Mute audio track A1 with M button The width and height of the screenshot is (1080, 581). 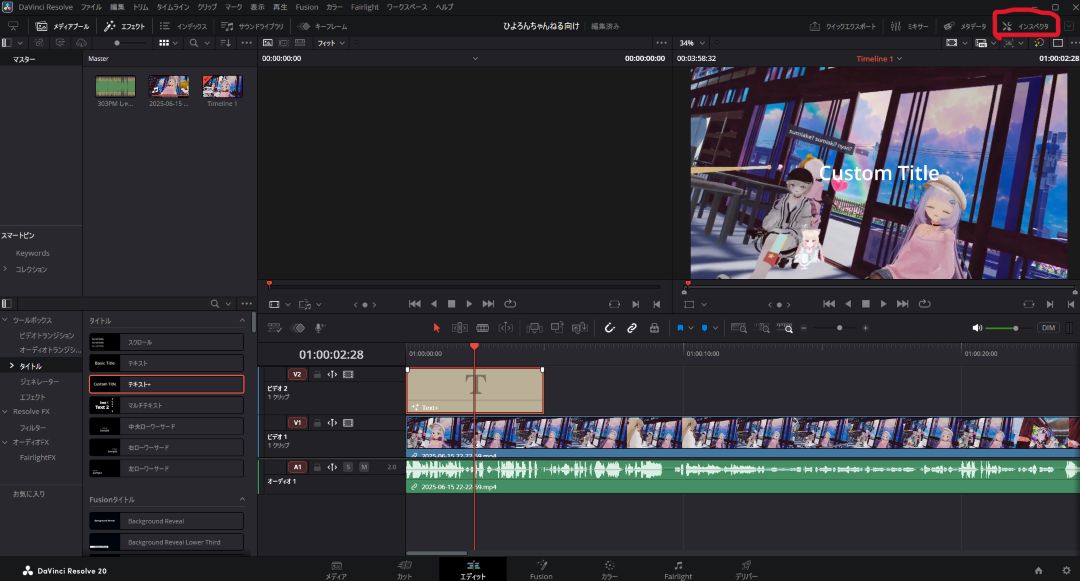tap(364, 467)
